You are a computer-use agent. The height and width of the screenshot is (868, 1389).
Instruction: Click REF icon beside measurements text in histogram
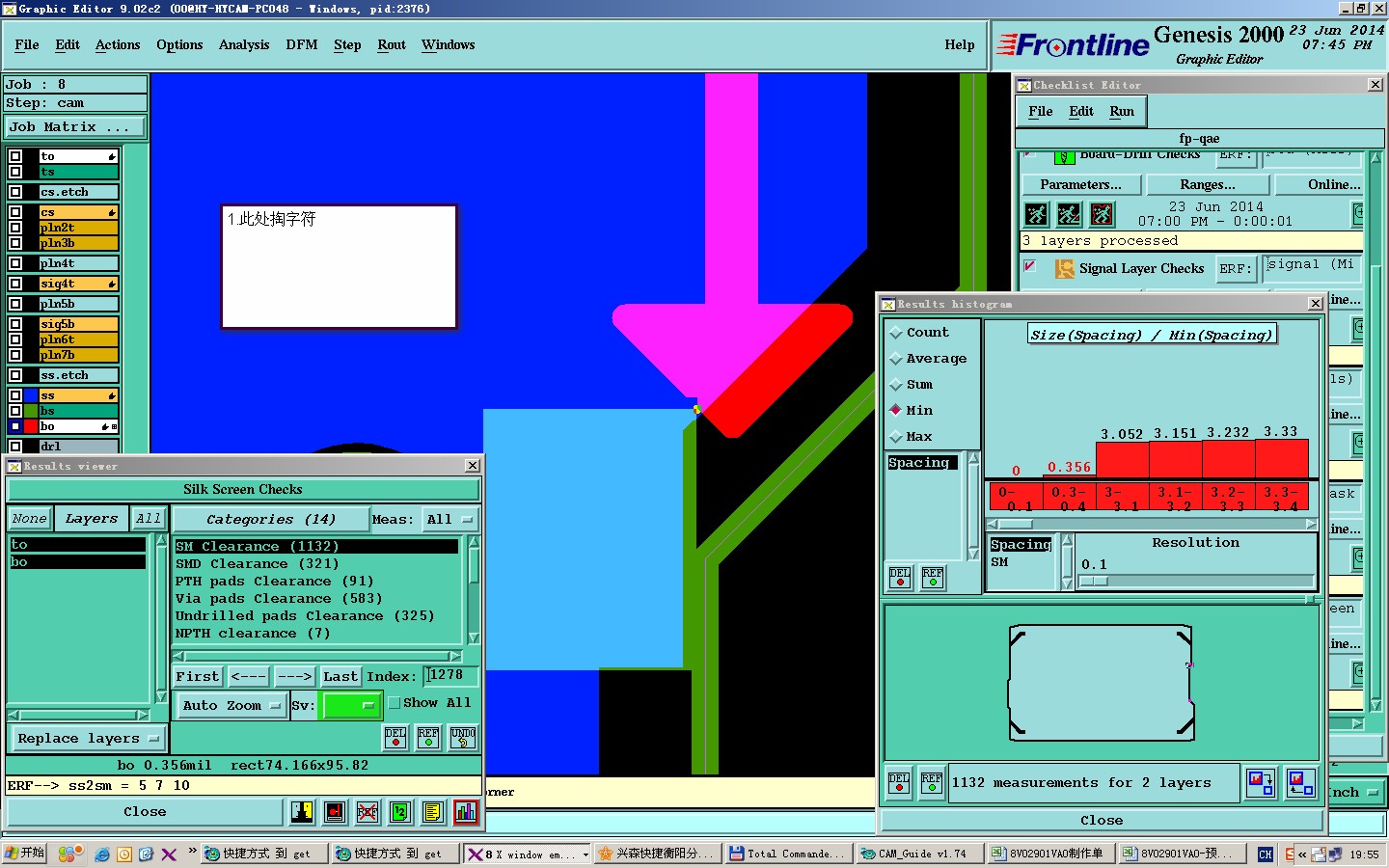coord(932,782)
